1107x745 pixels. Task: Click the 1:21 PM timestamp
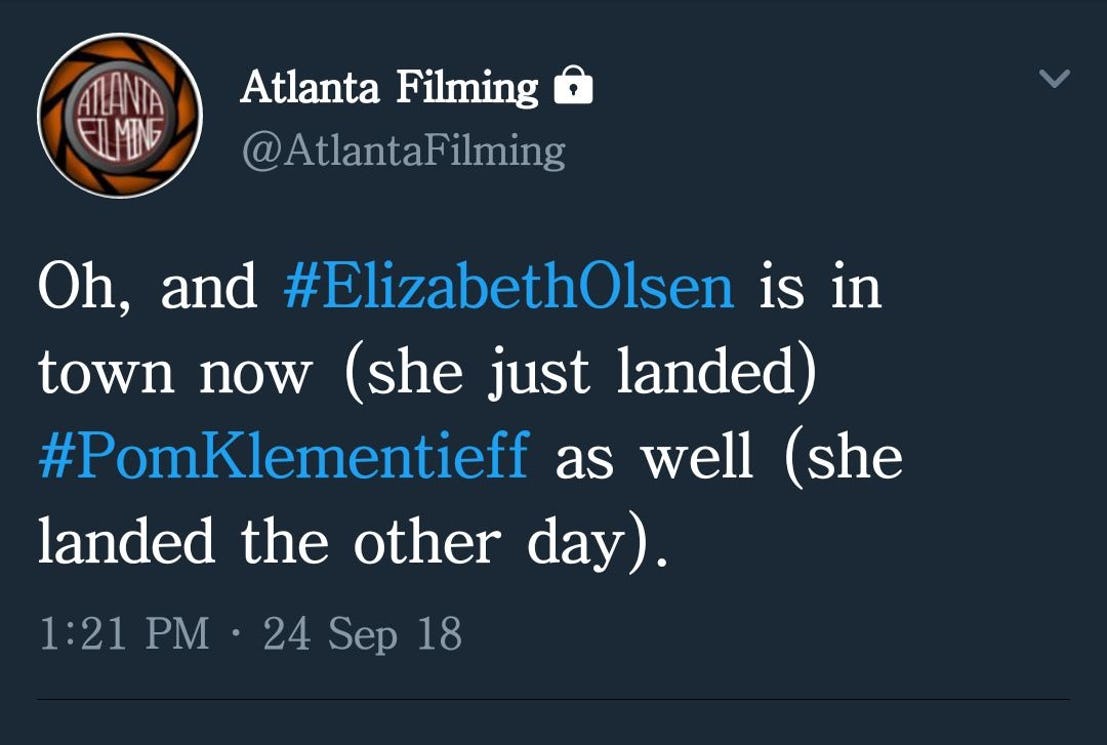pos(124,633)
